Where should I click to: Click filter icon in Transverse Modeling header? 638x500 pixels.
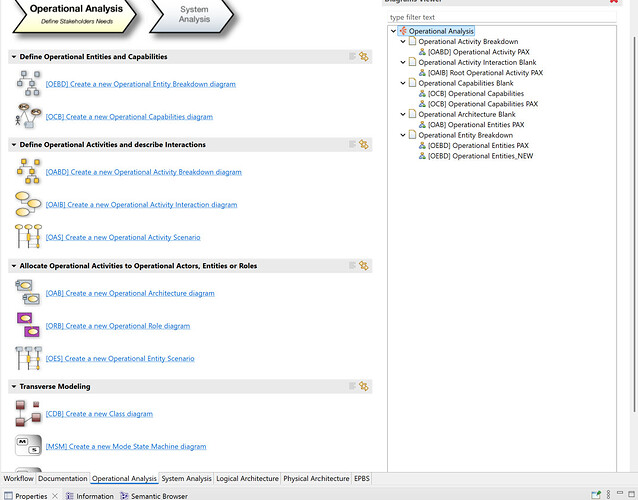364,386
